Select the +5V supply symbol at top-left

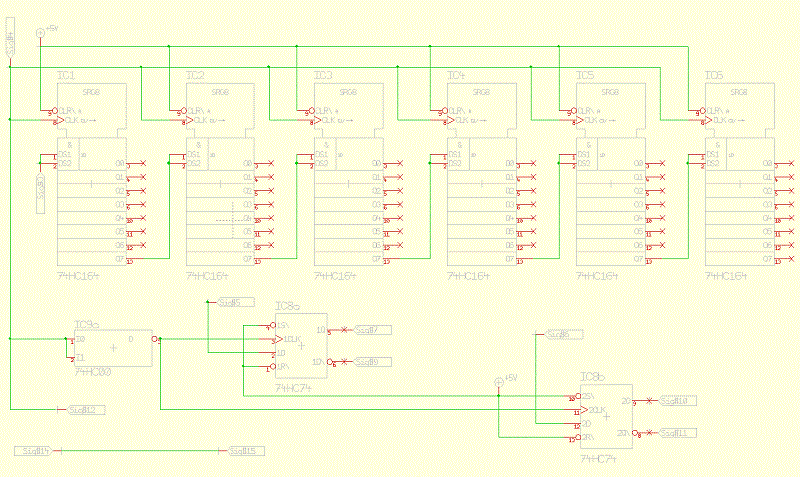tap(40, 33)
